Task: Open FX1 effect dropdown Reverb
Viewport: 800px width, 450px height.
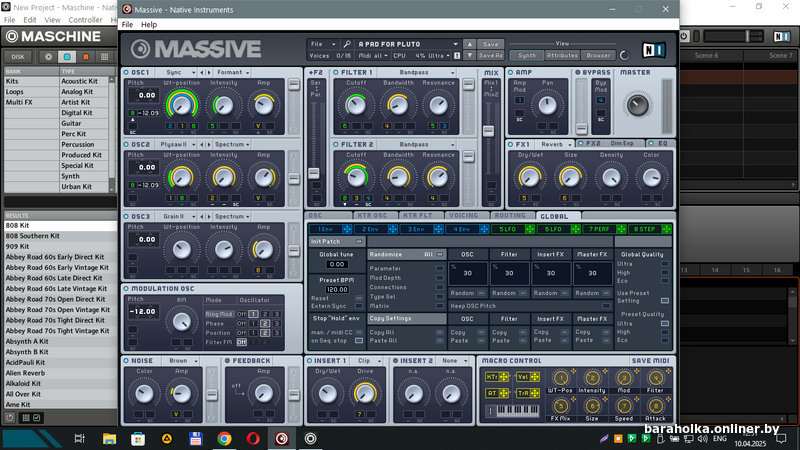Action: [556, 144]
